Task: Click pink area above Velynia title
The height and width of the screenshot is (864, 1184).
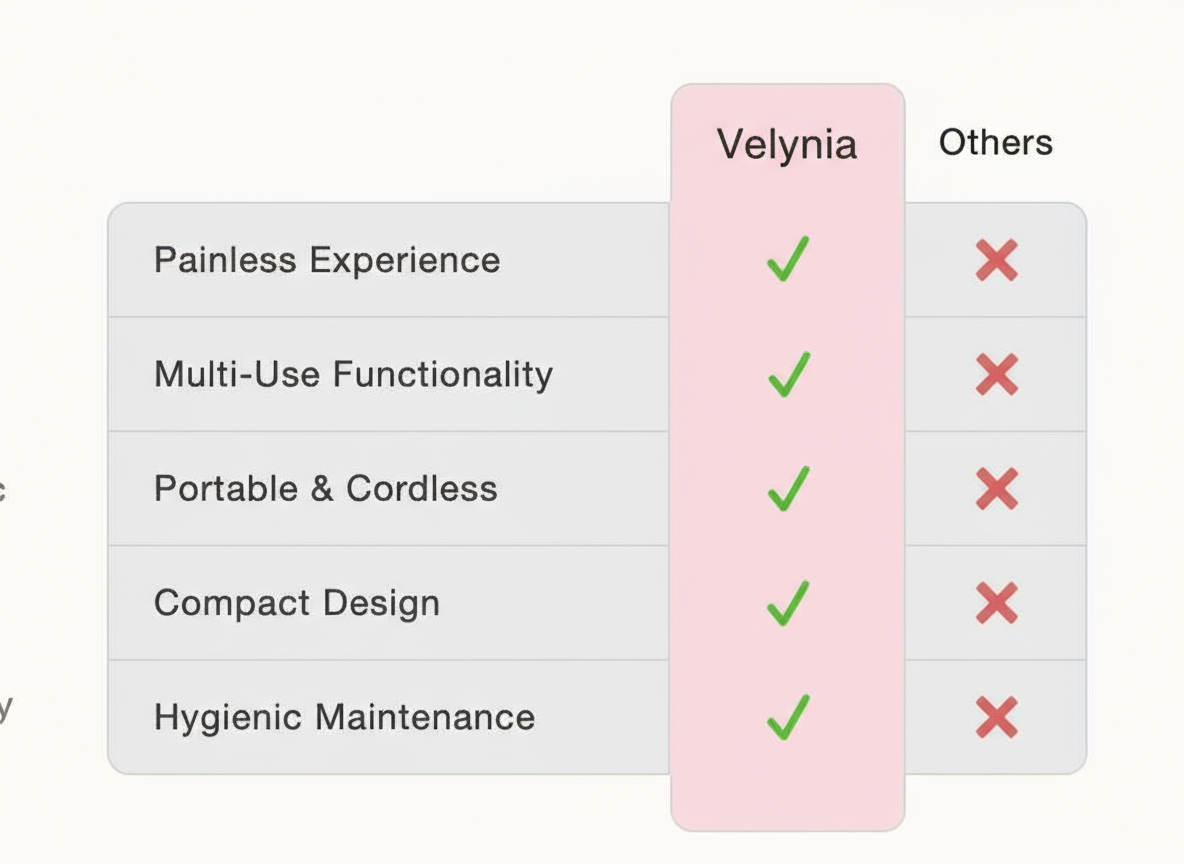Action: click(787, 102)
